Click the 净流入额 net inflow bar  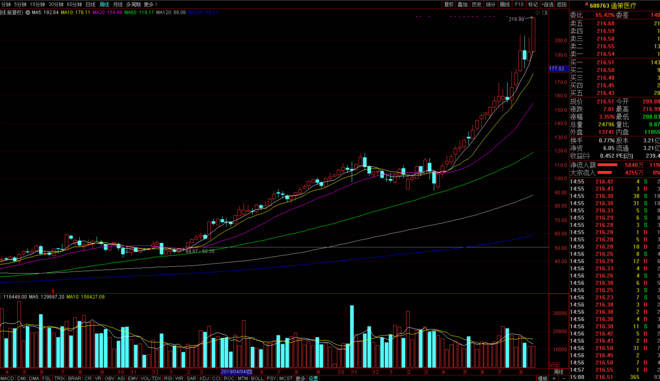point(608,165)
